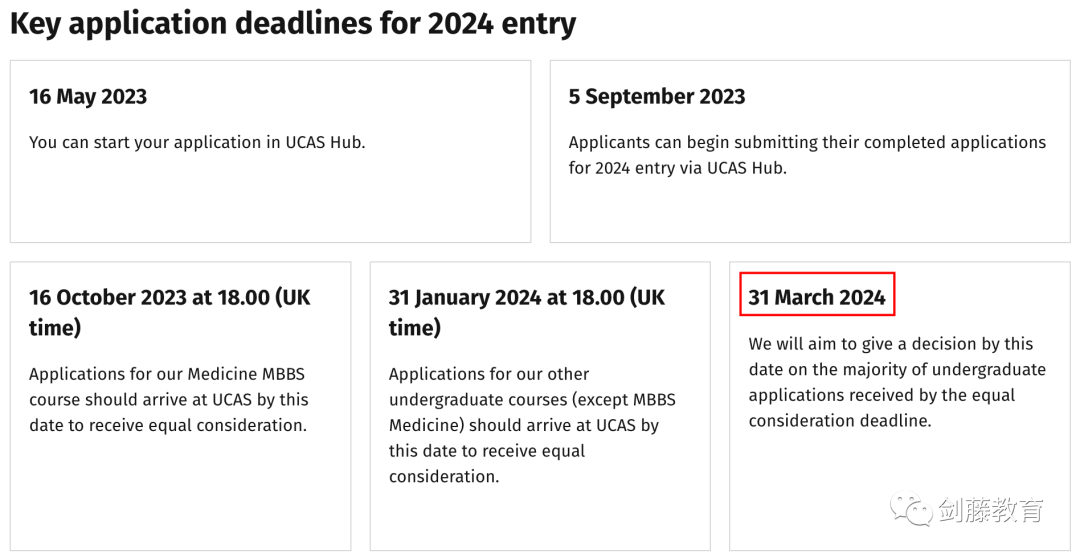Select the 16 May 2023 heading
The height and width of the screenshot is (558, 1080).
click(87, 96)
